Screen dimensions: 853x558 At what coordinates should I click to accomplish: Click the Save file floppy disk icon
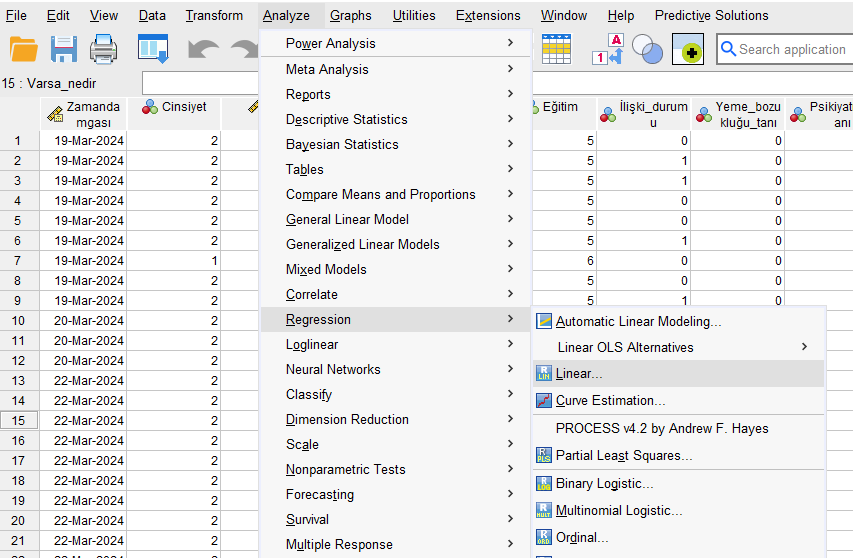(x=64, y=49)
